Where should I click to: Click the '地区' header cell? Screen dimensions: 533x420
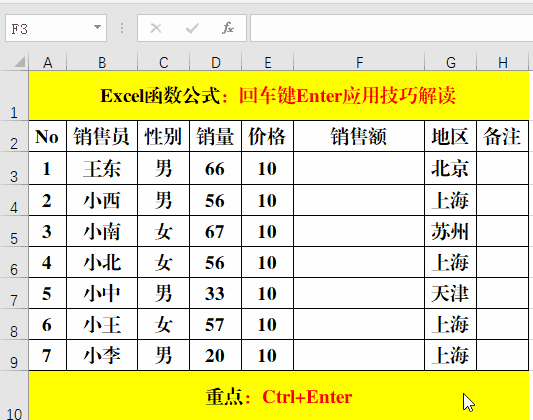pos(451,136)
